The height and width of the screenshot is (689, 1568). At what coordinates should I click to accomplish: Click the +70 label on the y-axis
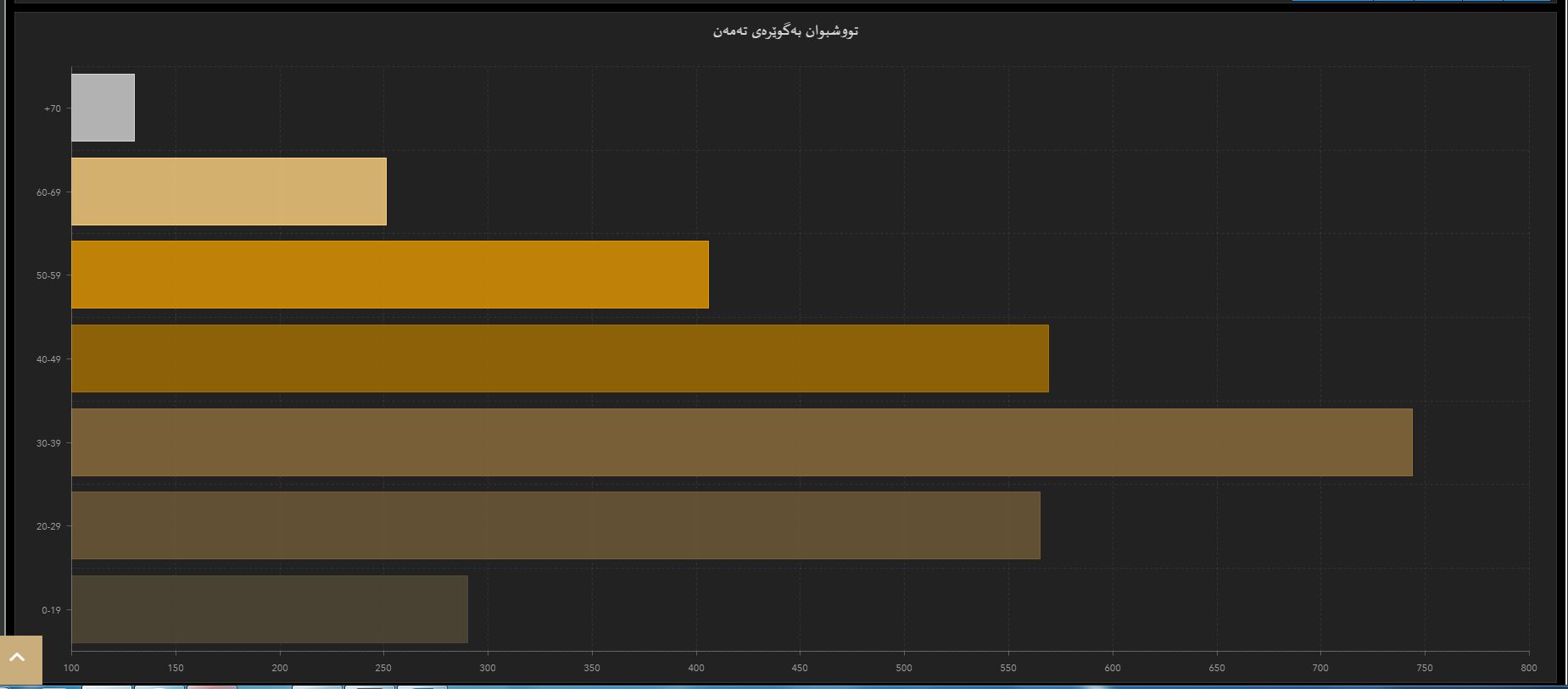click(53, 108)
